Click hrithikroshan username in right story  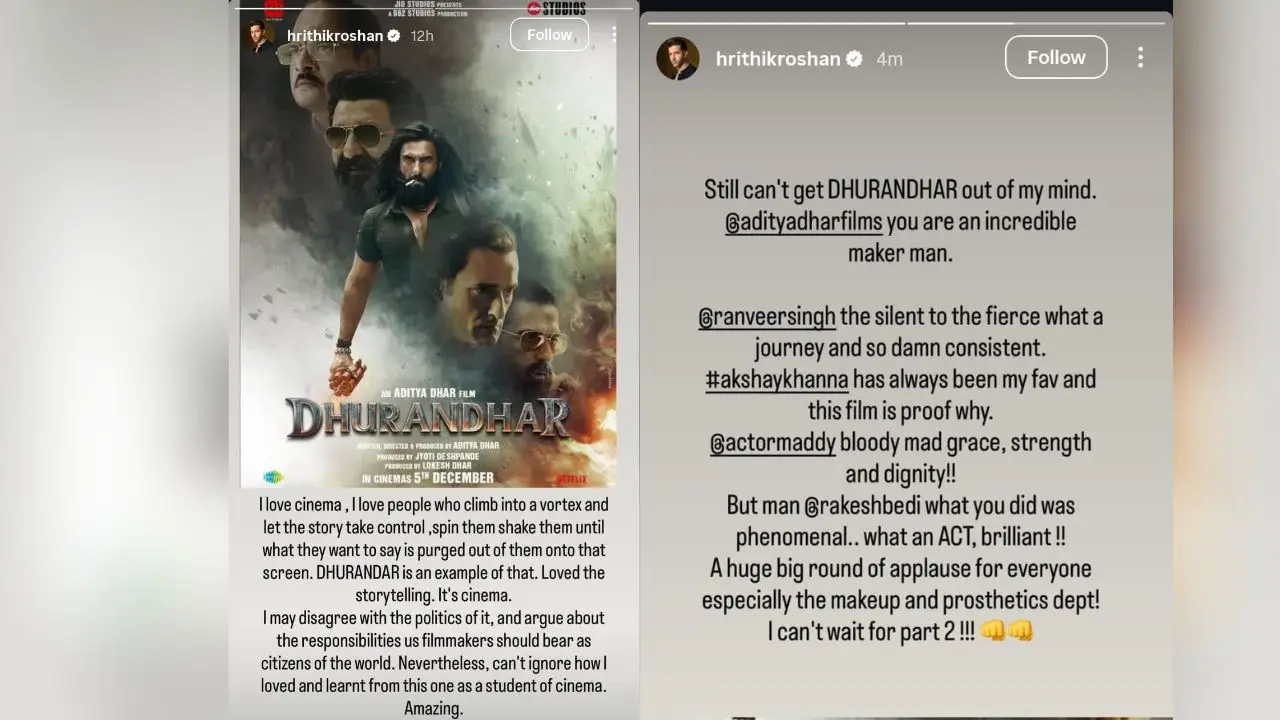point(778,59)
